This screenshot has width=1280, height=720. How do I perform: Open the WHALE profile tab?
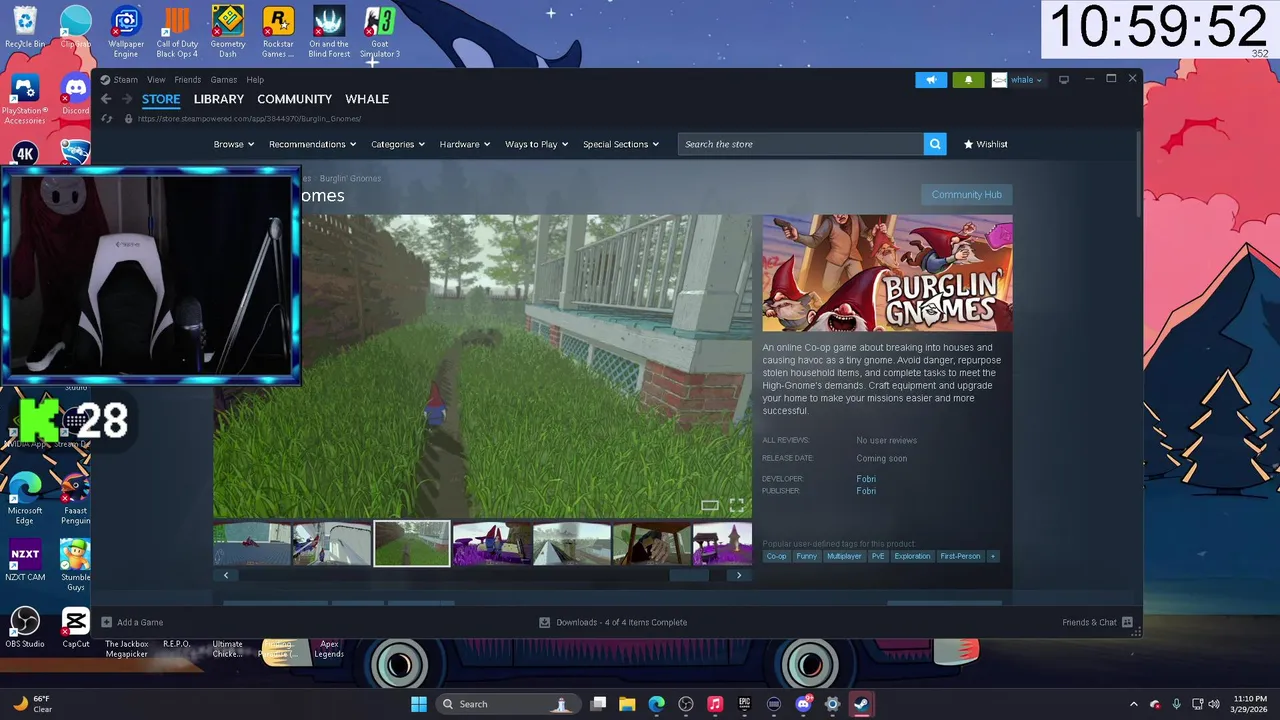pyautogui.click(x=367, y=99)
